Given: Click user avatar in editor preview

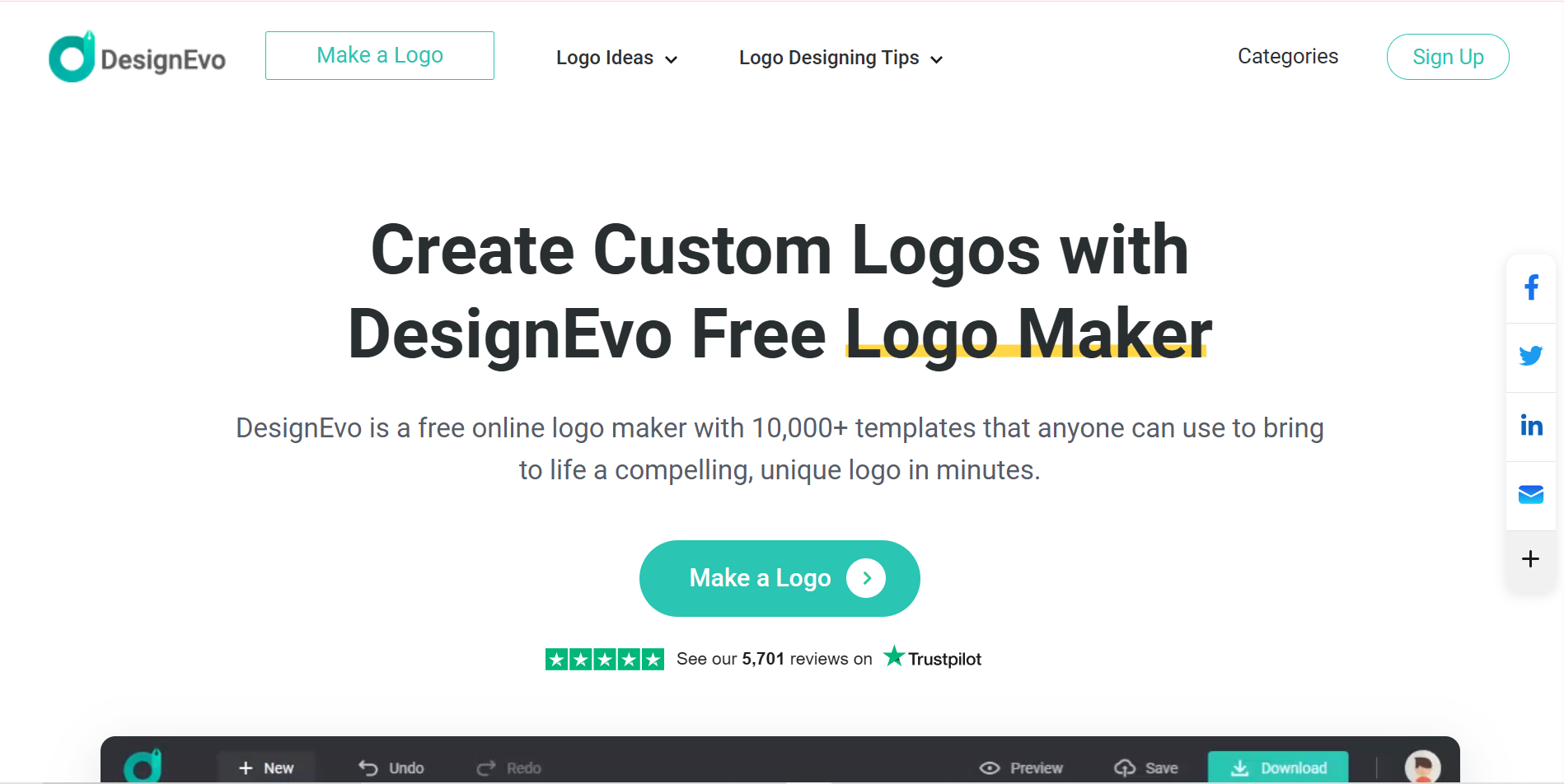Looking at the screenshot, I should pyautogui.click(x=1422, y=767).
